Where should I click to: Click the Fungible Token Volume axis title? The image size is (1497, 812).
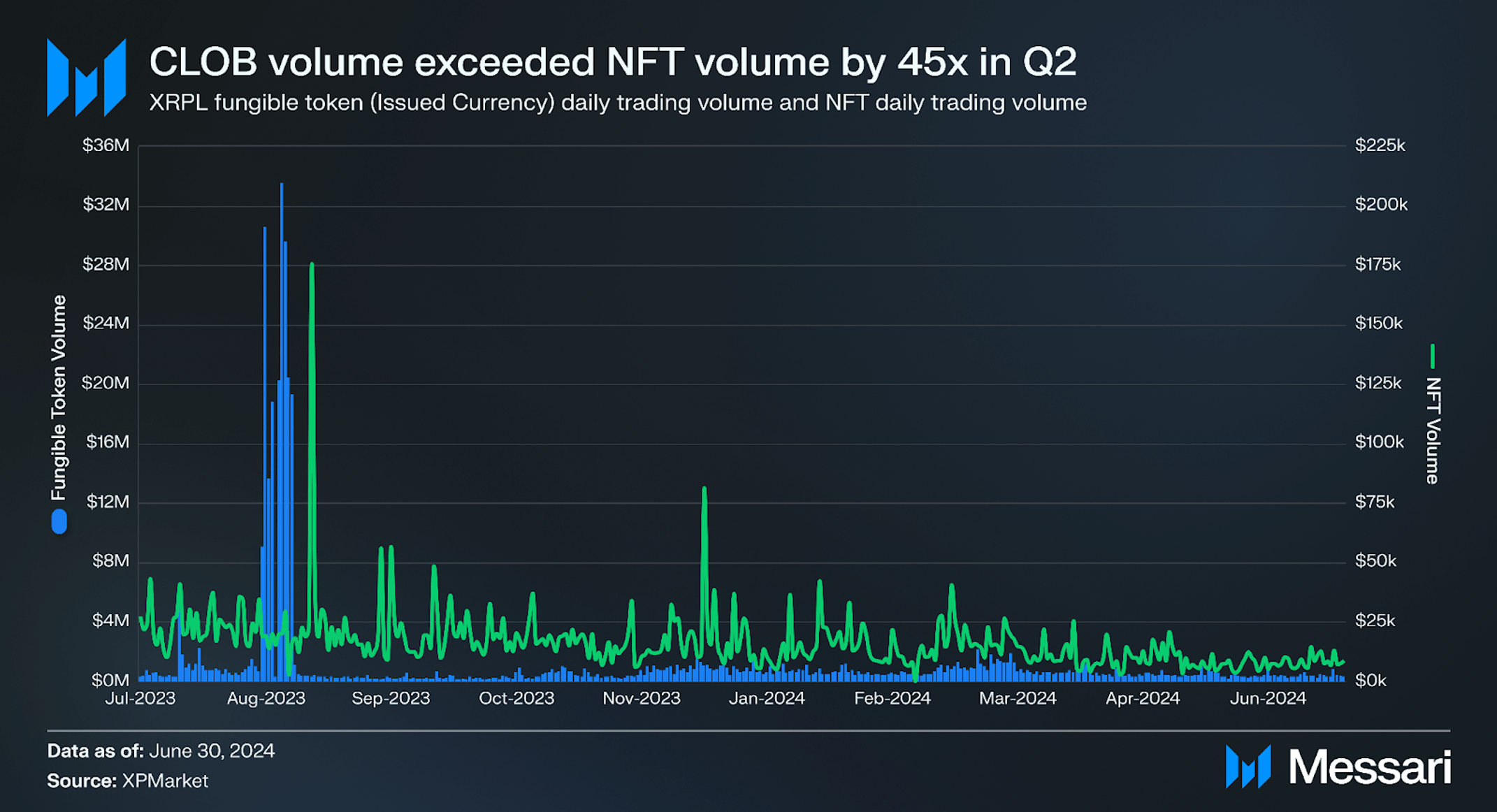(59, 398)
